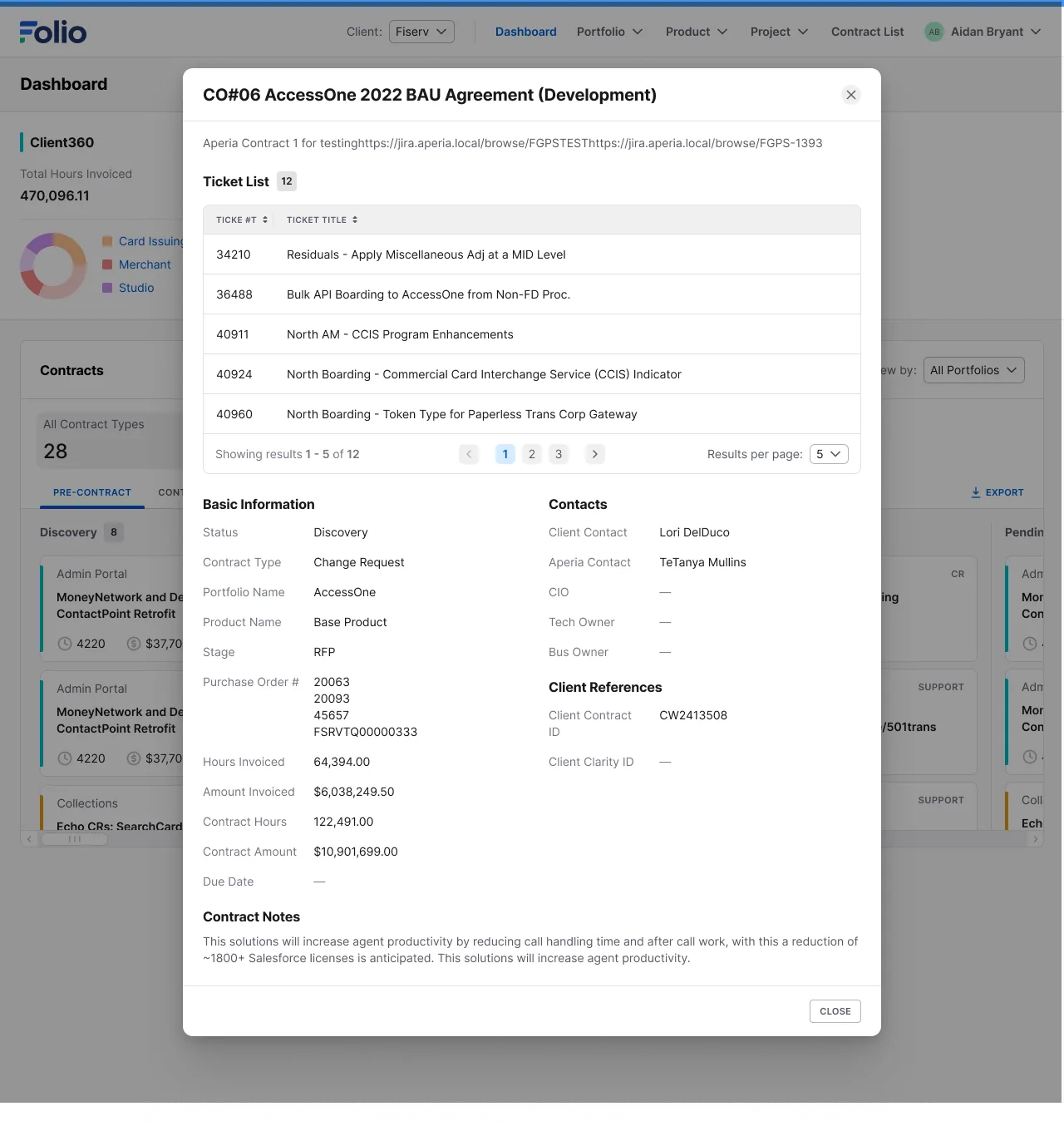Click purchase order FSRVTQ00000333
Image resolution: width=1064 pixels, height=1126 pixels.
click(366, 732)
